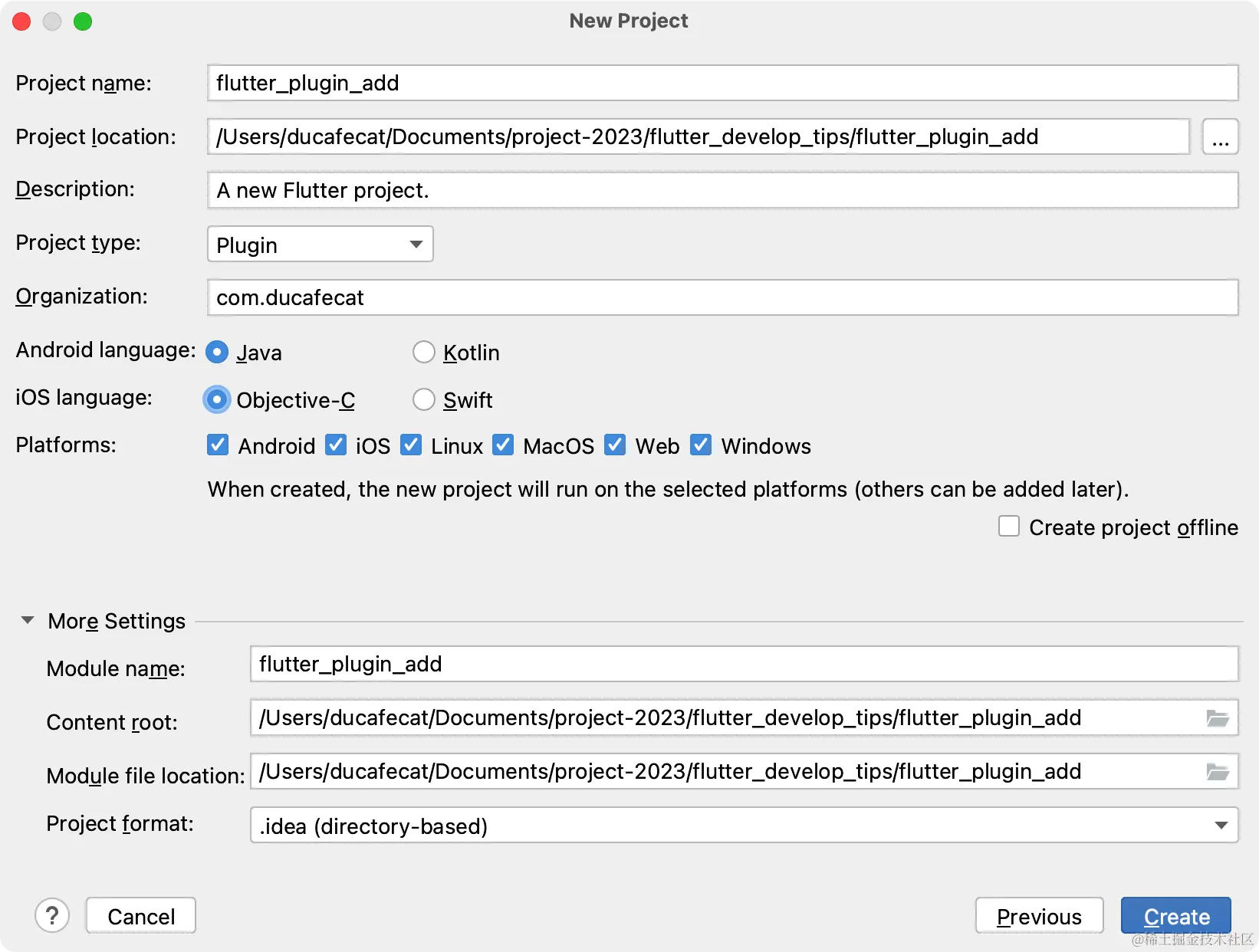Click the Module file location folder icon
This screenshot has height=952, width=1259.
pyautogui.click(x=1217, y=772)
